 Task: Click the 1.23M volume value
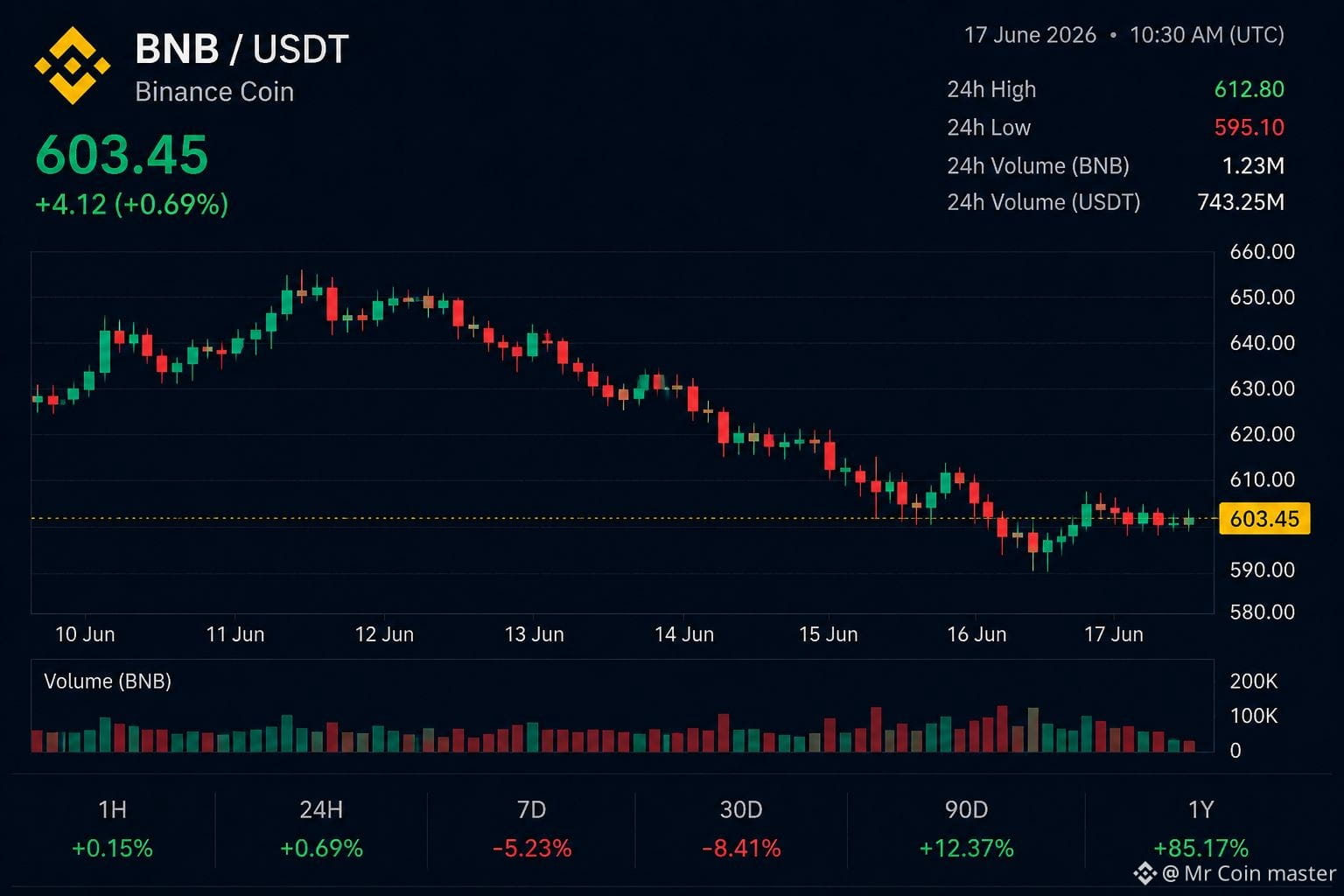pyautogui.click(x=1253, y=165)
